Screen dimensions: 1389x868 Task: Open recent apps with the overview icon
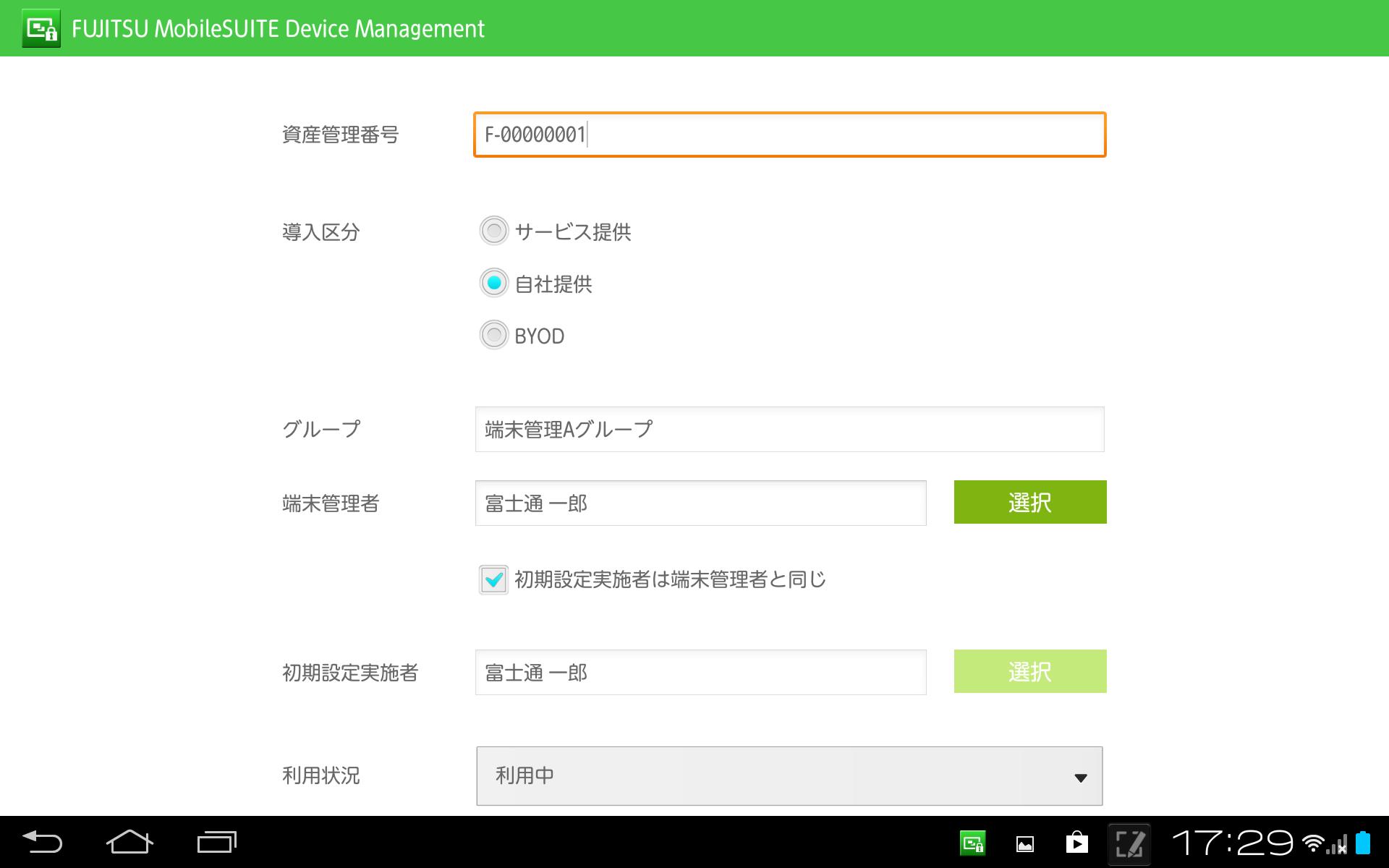coord(215,841)
